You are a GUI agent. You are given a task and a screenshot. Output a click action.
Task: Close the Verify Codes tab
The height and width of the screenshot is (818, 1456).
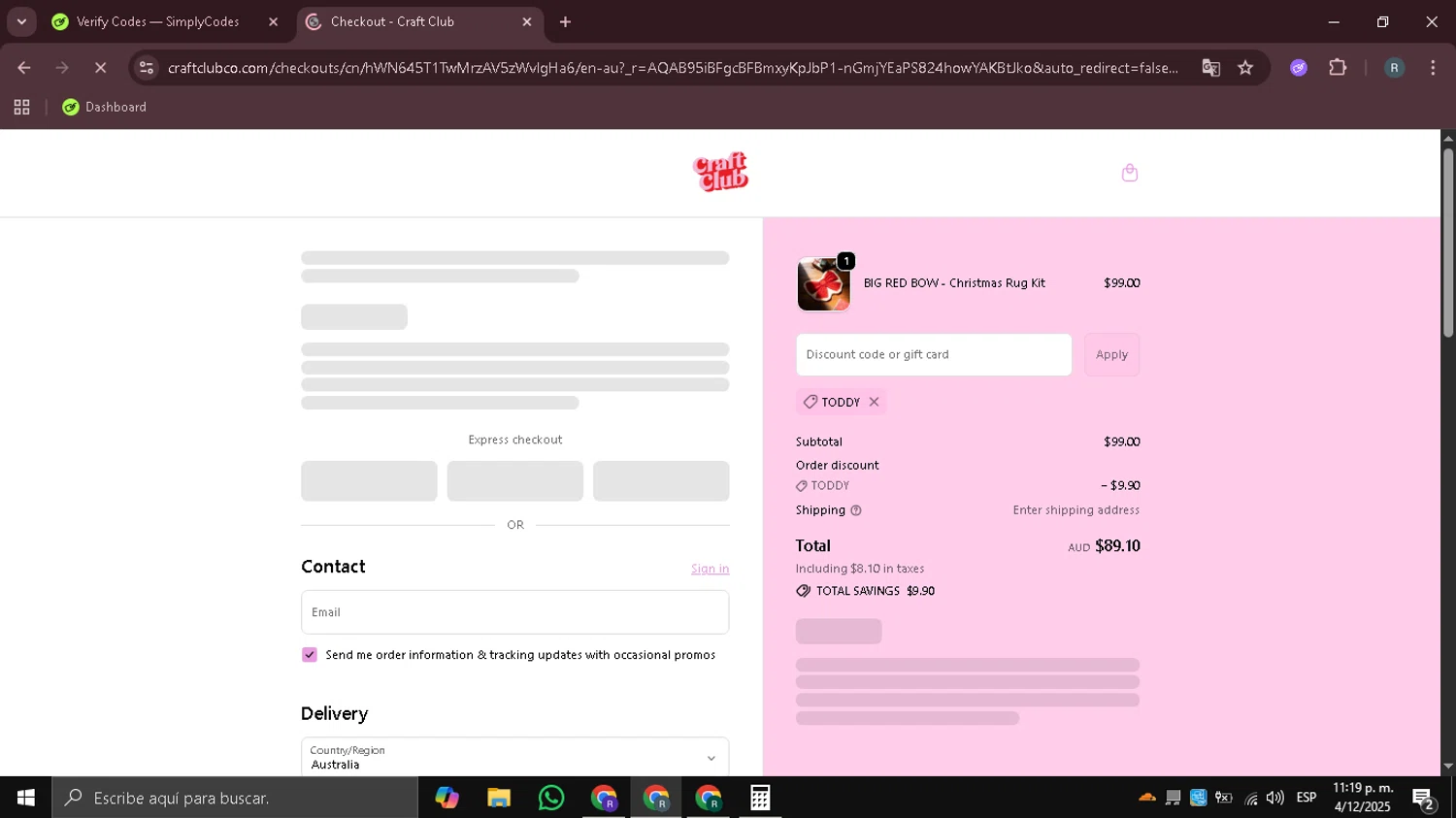[x=273, y=21]
